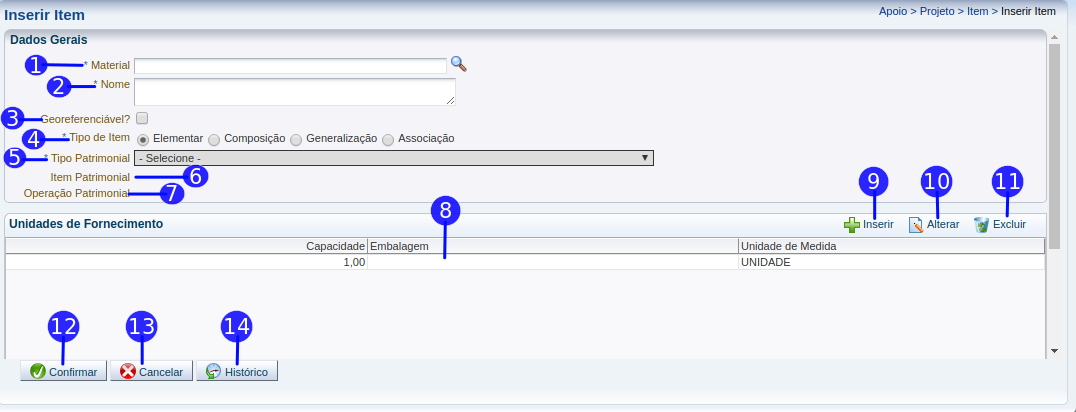Image resolution: width=1076 pixels, height=412 pixels.
Task: Click the Excluir trash bin icon
Action: coord(981,225)
